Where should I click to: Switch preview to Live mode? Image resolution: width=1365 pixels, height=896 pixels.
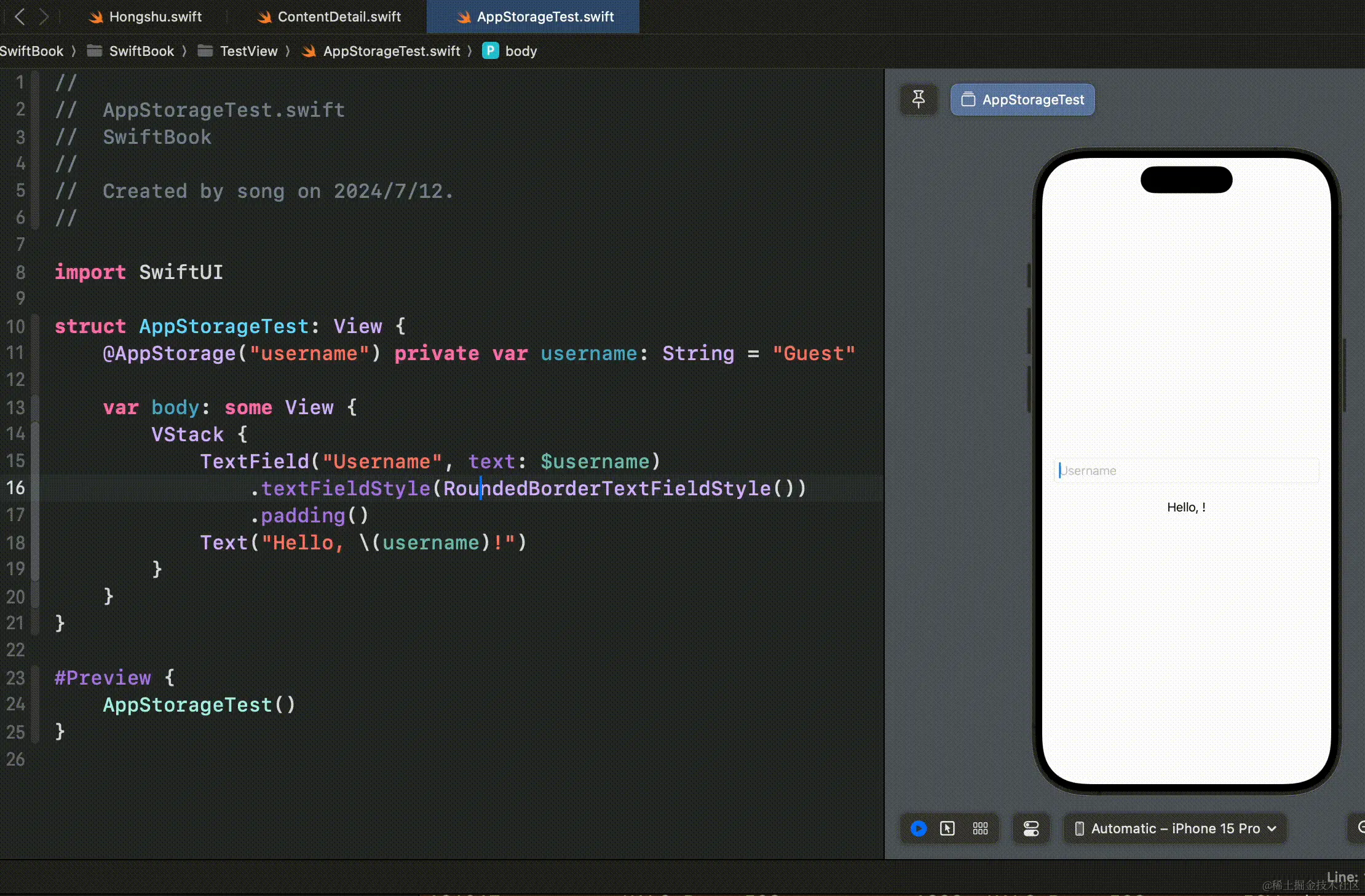click(919, 828)
